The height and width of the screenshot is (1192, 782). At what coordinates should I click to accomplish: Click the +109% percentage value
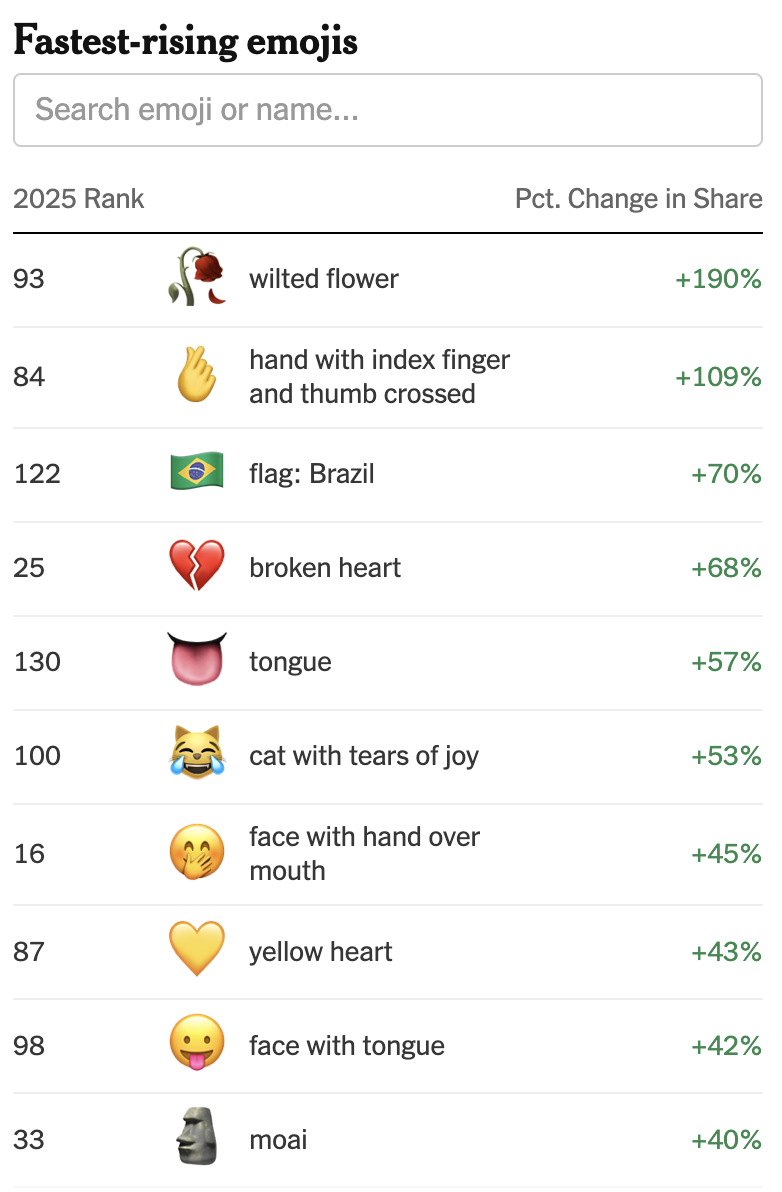[718, 376]
